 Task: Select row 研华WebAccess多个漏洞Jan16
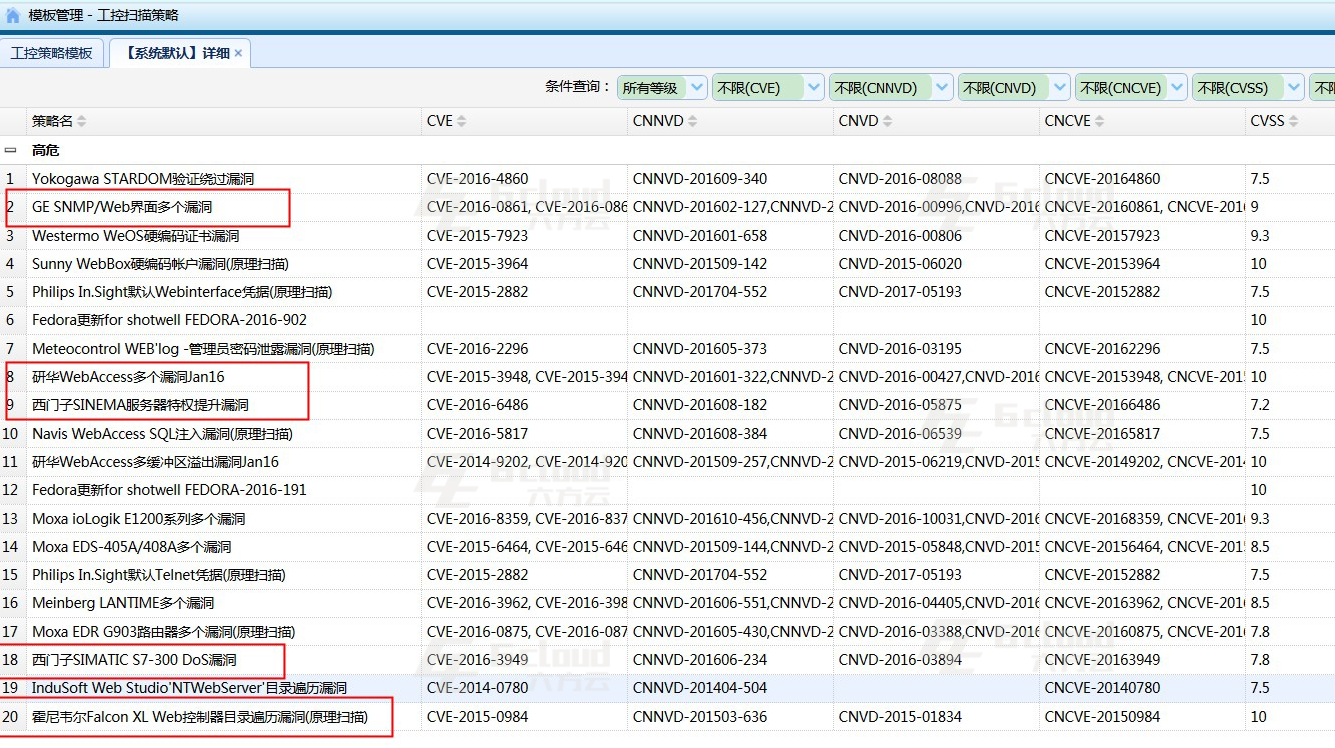pyautogui.click(x=667, y=377)
